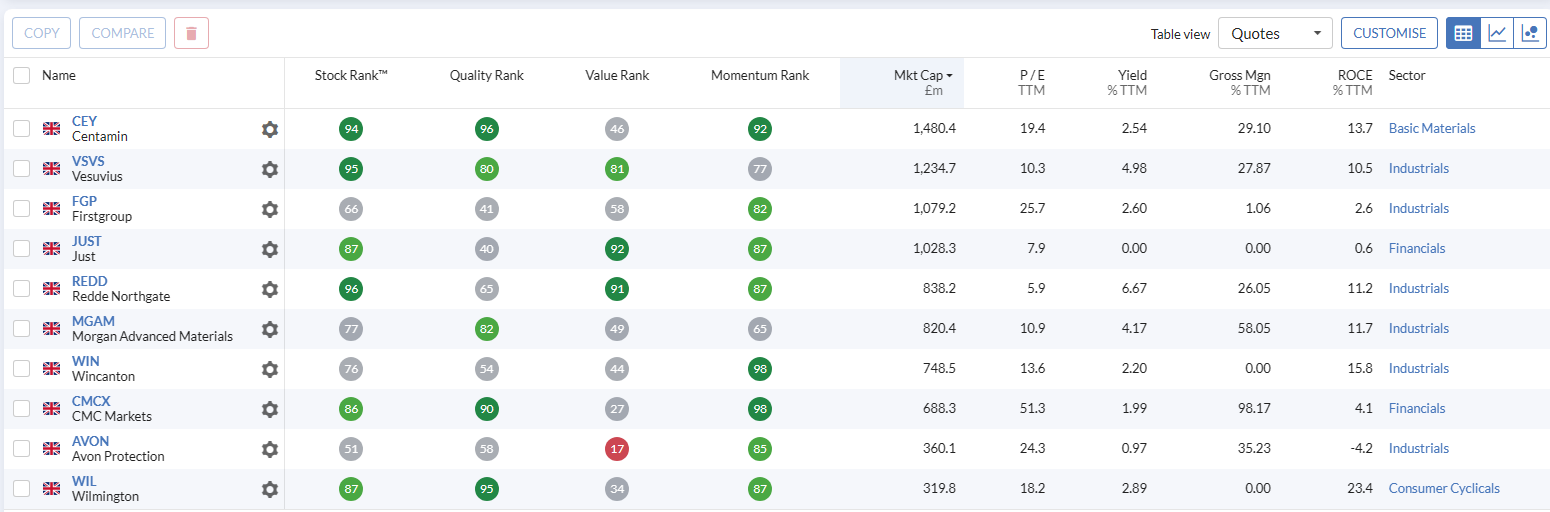Sort by Quality Rank column header

click(487, 75)
